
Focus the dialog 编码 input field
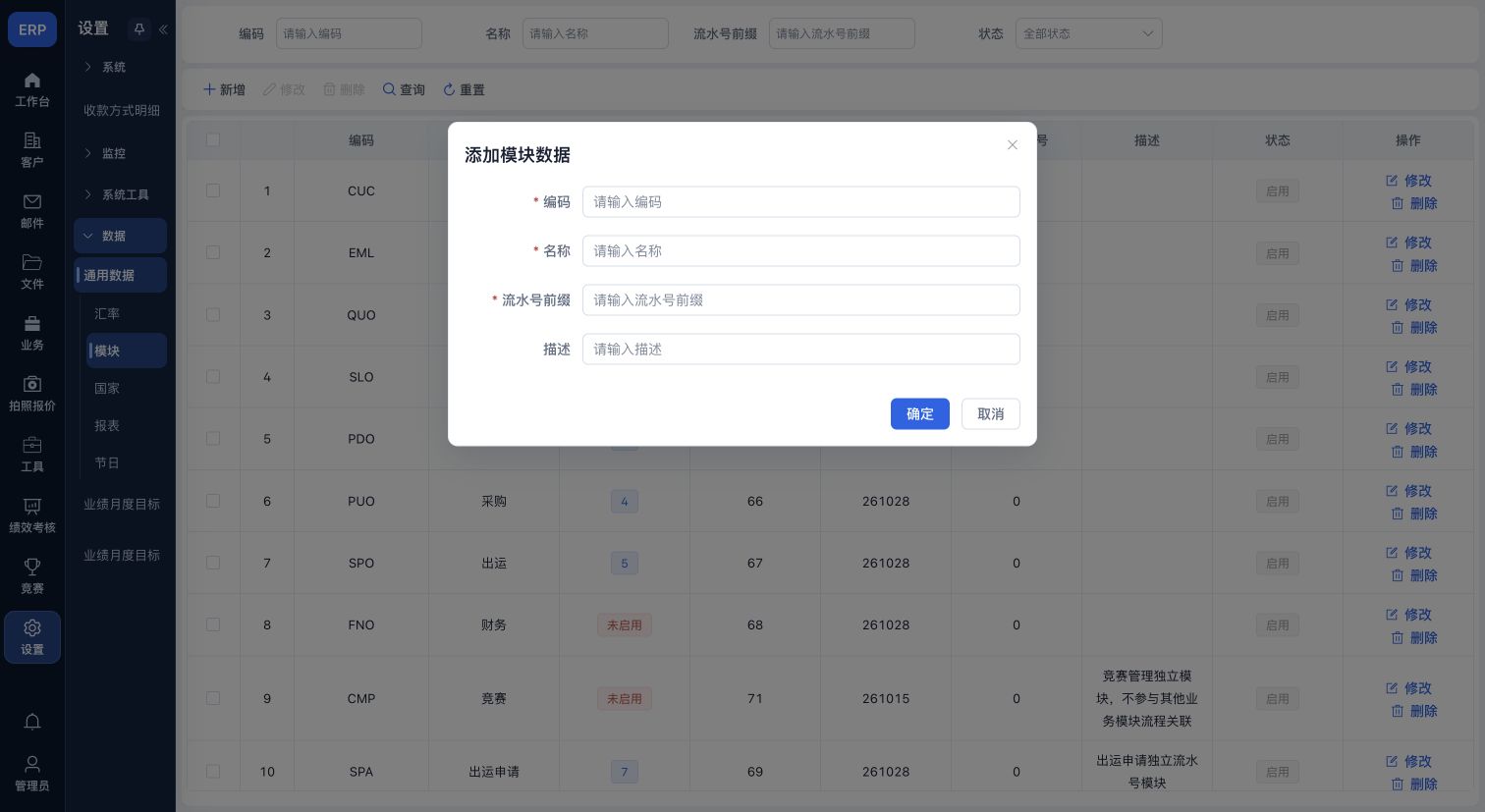(x=801, y=201)
